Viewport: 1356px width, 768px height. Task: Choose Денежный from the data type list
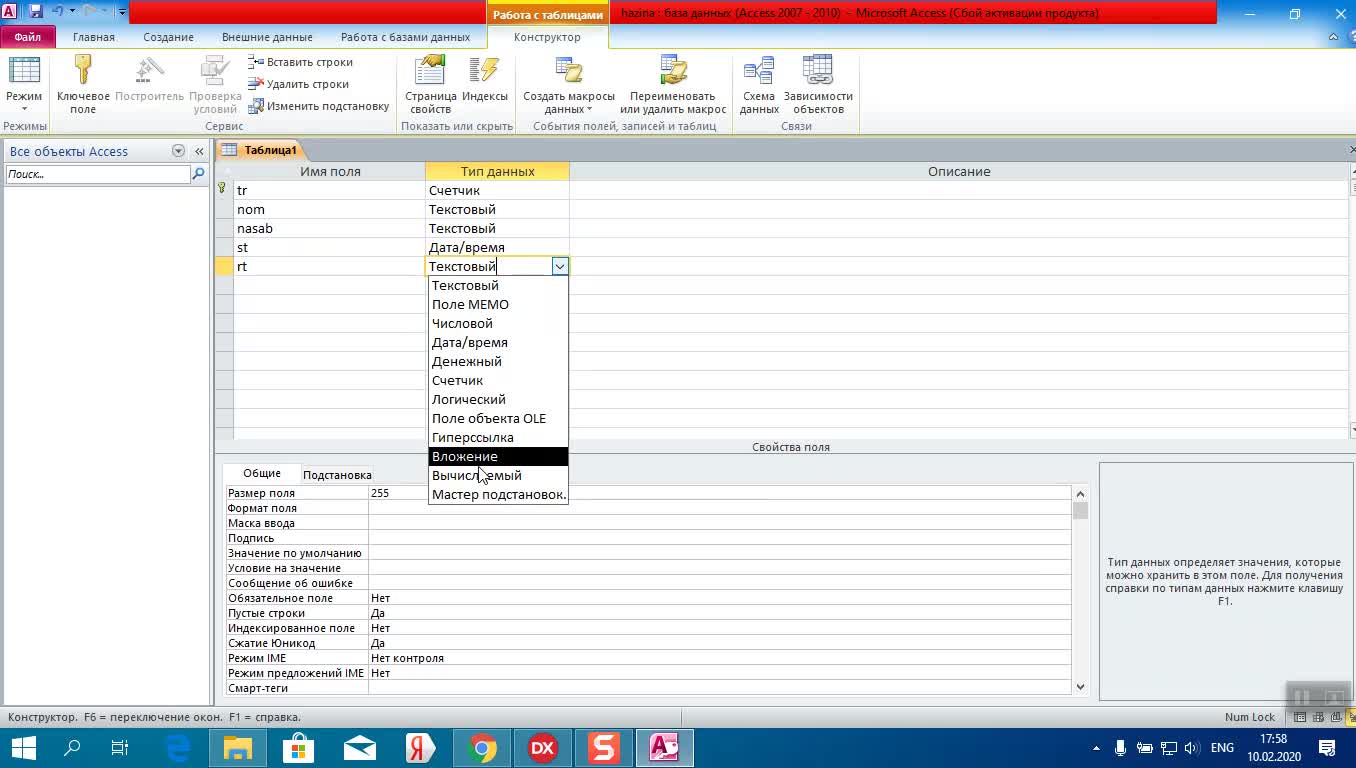(498, 361)
